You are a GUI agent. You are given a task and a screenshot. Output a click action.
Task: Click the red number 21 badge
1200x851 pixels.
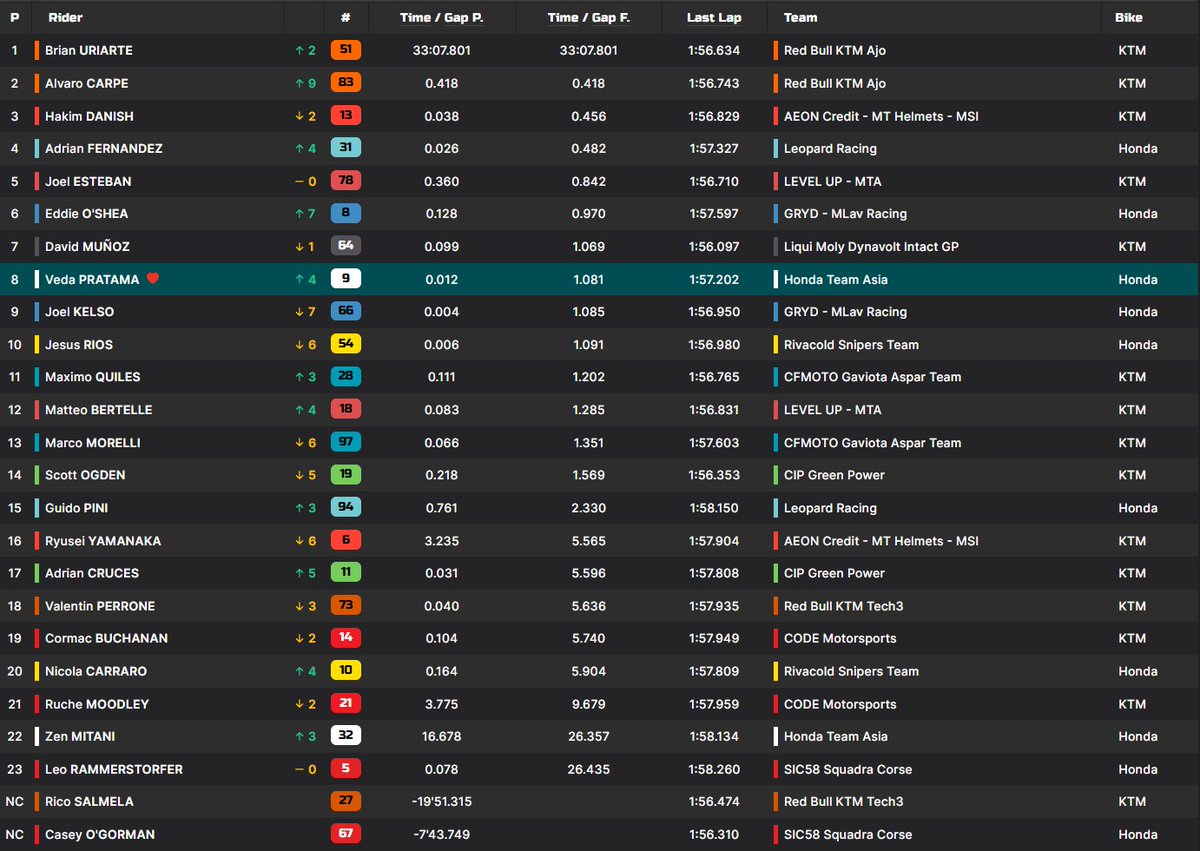click(345, 703)
